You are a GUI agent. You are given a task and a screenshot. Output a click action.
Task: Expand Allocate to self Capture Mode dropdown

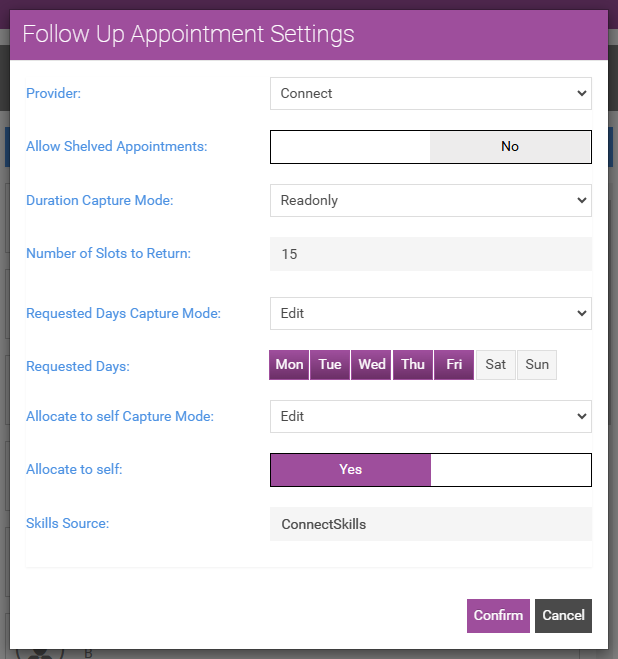[x=430, y=416]
